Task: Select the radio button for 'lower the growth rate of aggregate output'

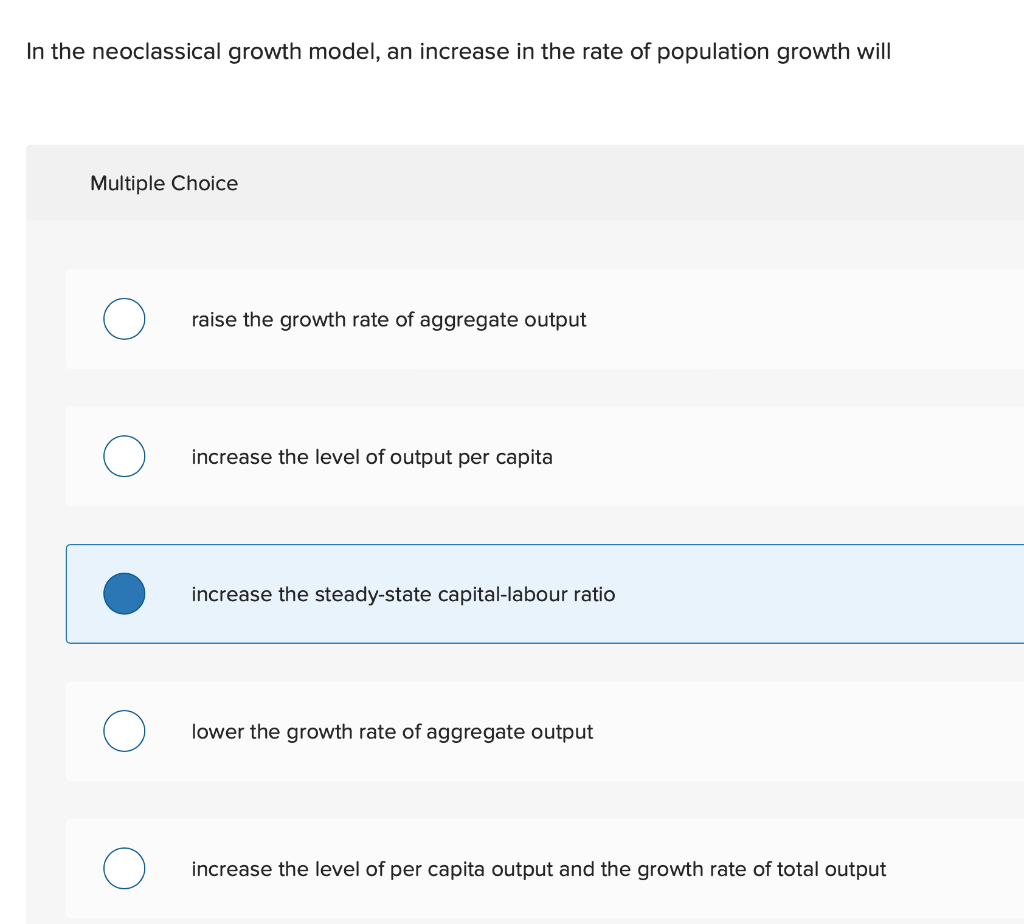Action: (x=124, y=730)
